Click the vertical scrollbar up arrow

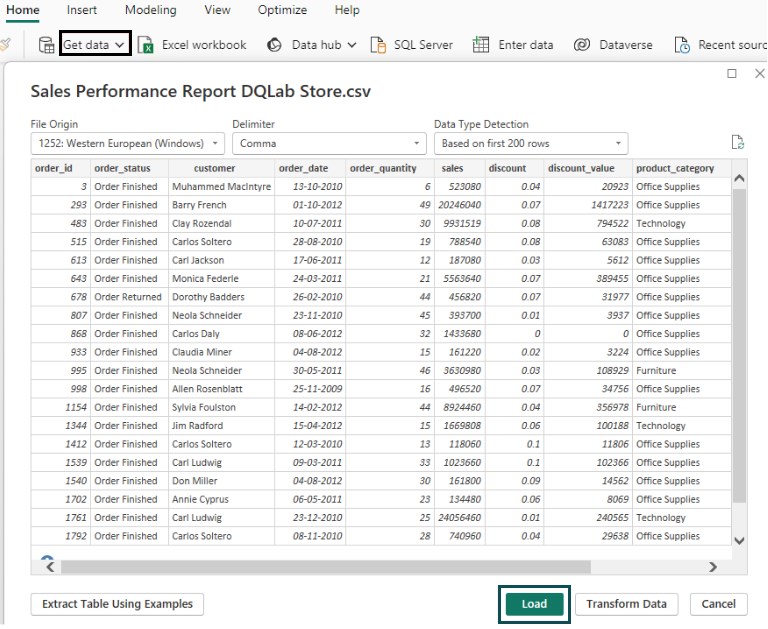pos(739,178)
